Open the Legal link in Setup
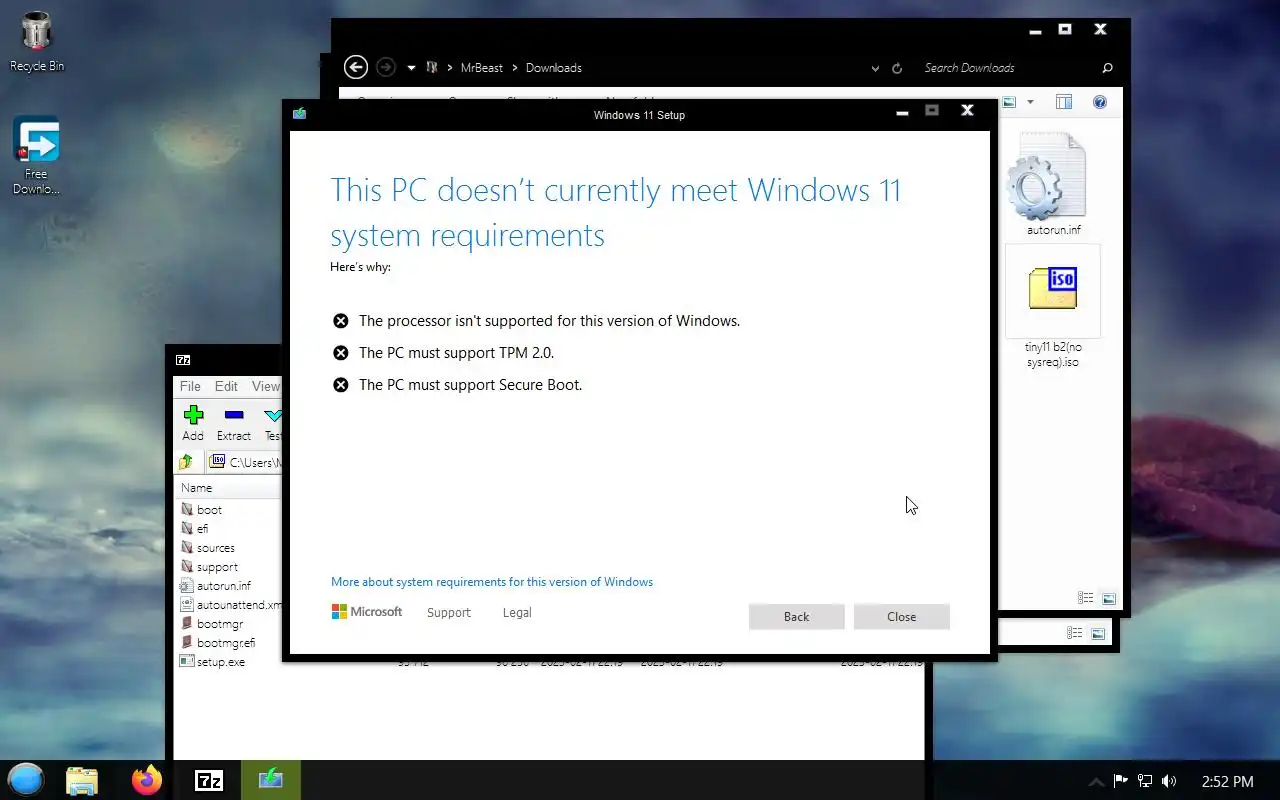The width and height of the screenshot is (1280, 800). pos(517,613)
